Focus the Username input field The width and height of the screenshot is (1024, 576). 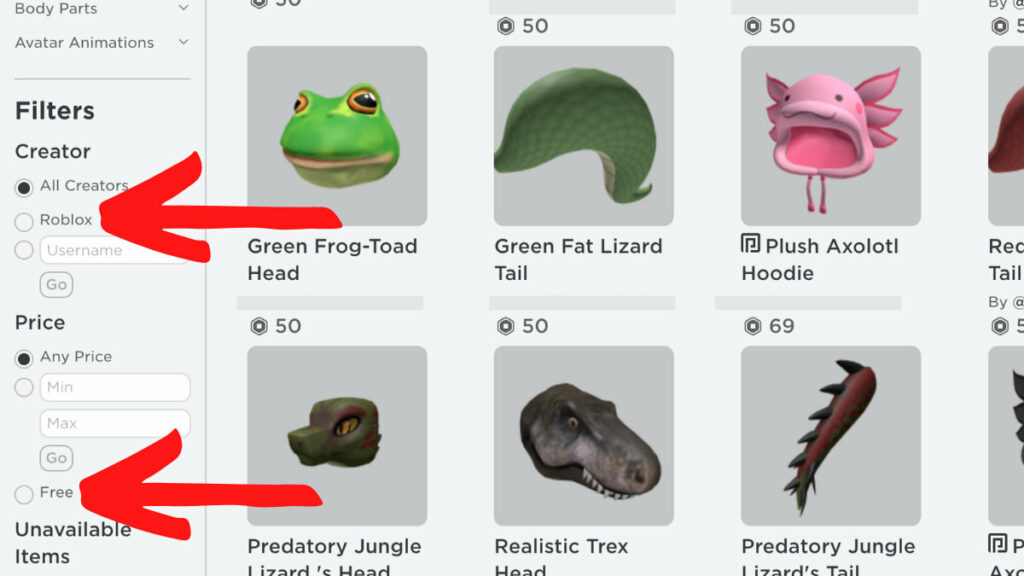115,250
